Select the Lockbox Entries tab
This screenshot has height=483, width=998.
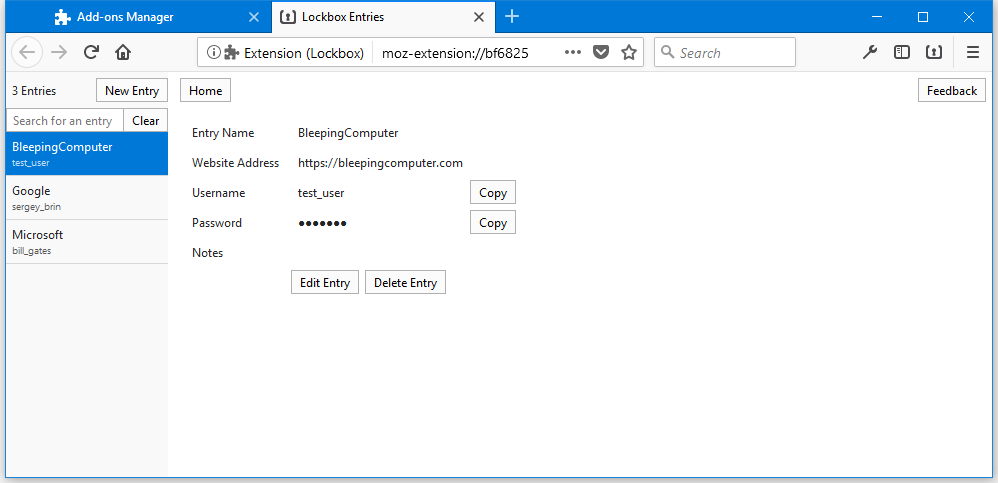point(383,17)
